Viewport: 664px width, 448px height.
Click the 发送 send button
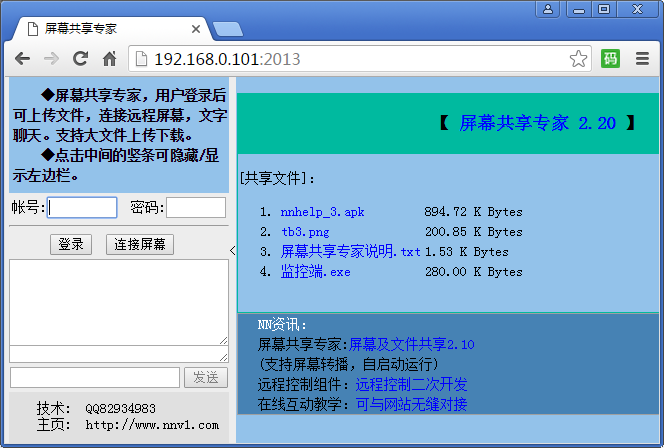(x=206, y=377)
